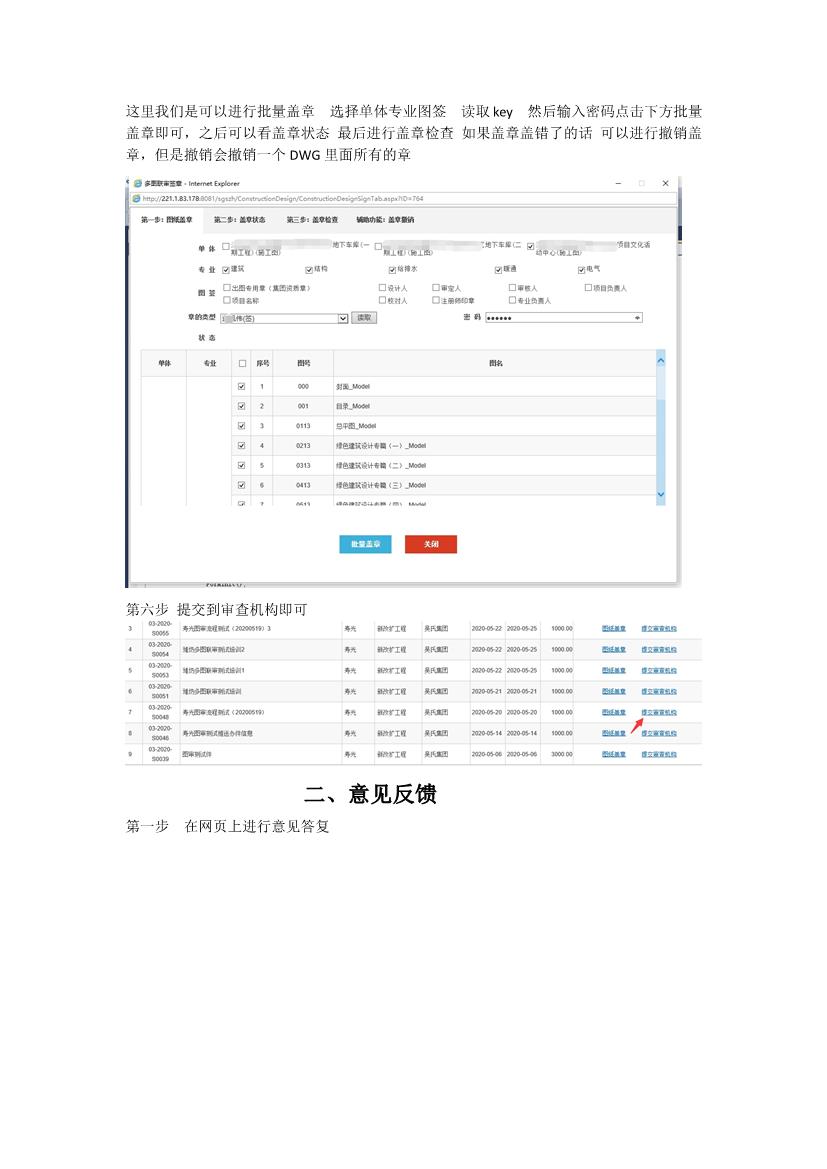Open 图纸盖章 link for 03-2020-S0048
Viewport: 827px width, 1169px height.
pos(614,712)
